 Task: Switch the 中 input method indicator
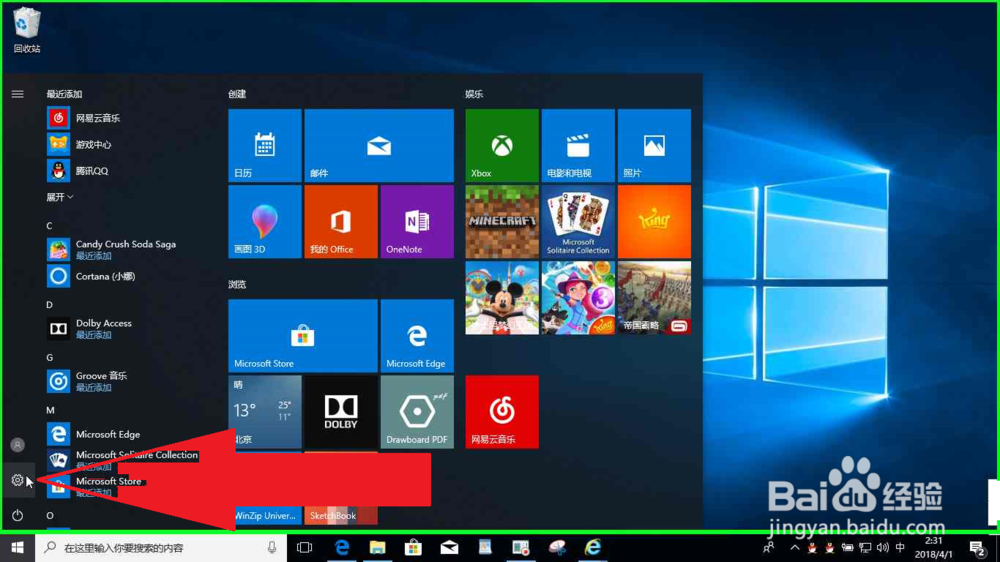tap(900, 547)
